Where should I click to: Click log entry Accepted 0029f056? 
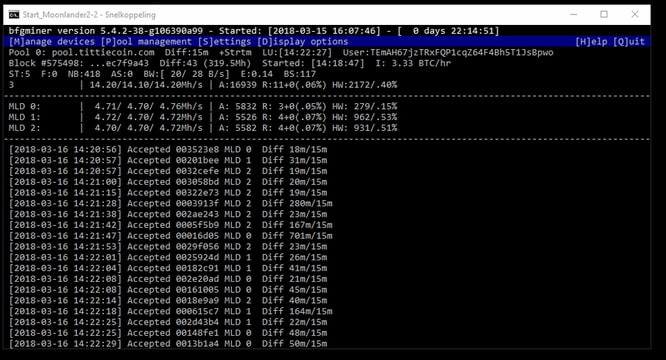(173, 247)
